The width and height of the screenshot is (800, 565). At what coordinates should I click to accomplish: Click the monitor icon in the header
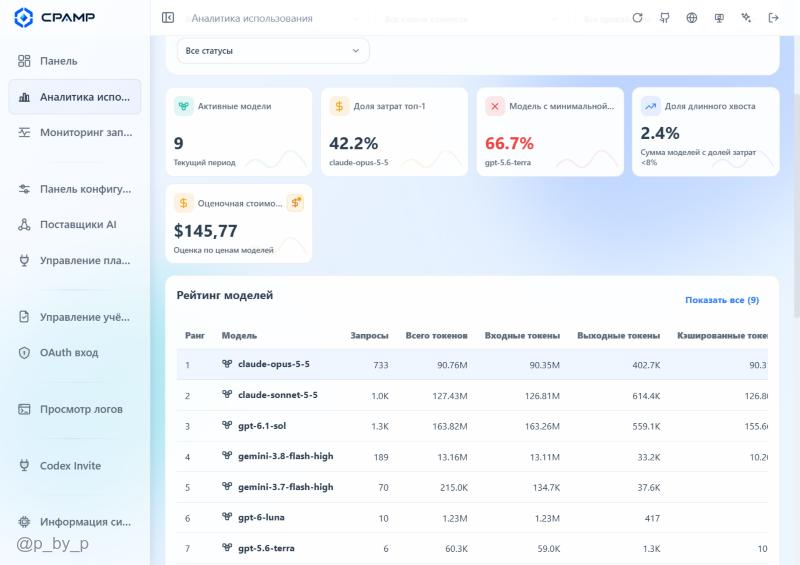(719, 18)
